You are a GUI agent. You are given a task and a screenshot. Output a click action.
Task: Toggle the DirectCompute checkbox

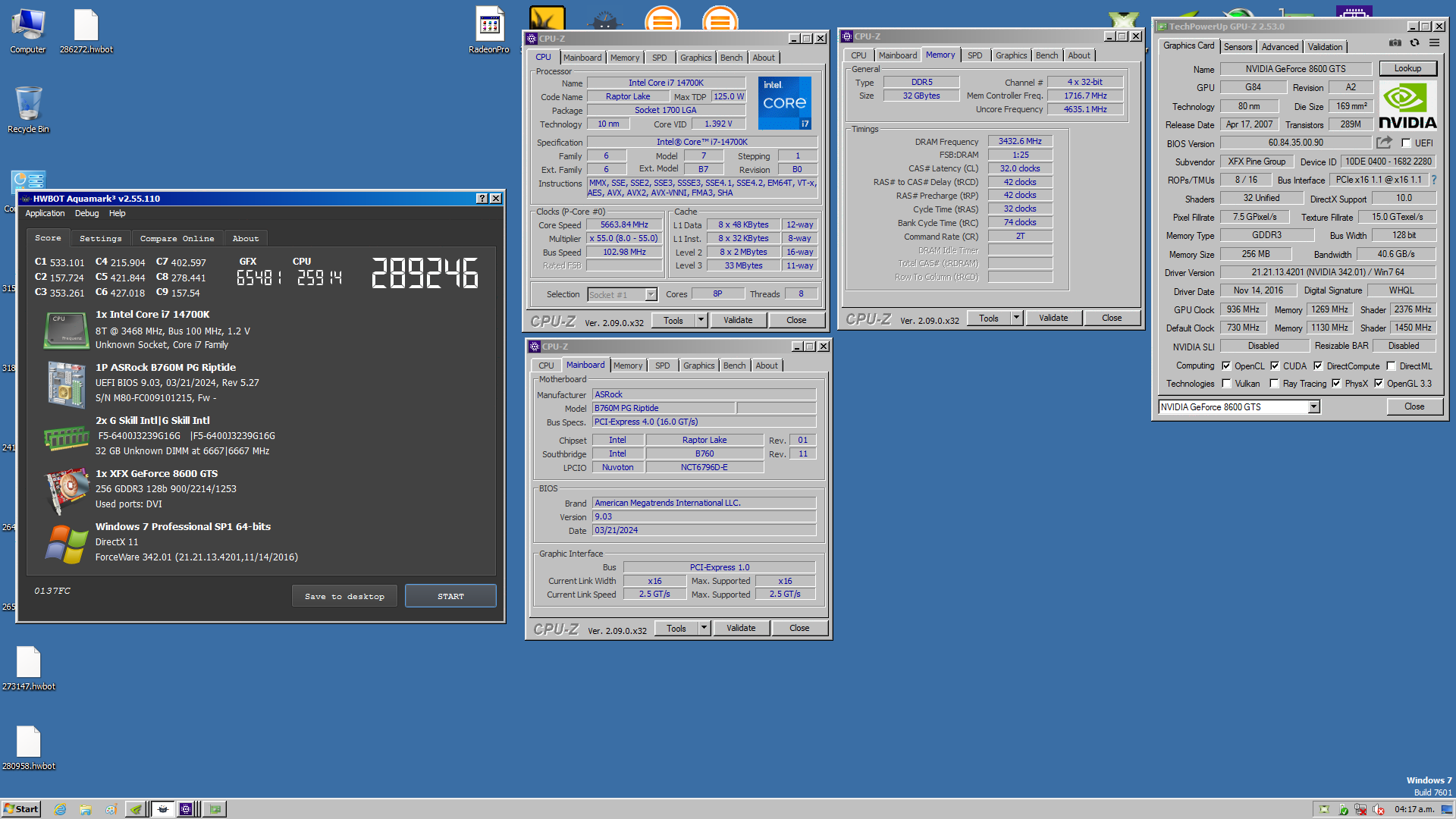1318,366
